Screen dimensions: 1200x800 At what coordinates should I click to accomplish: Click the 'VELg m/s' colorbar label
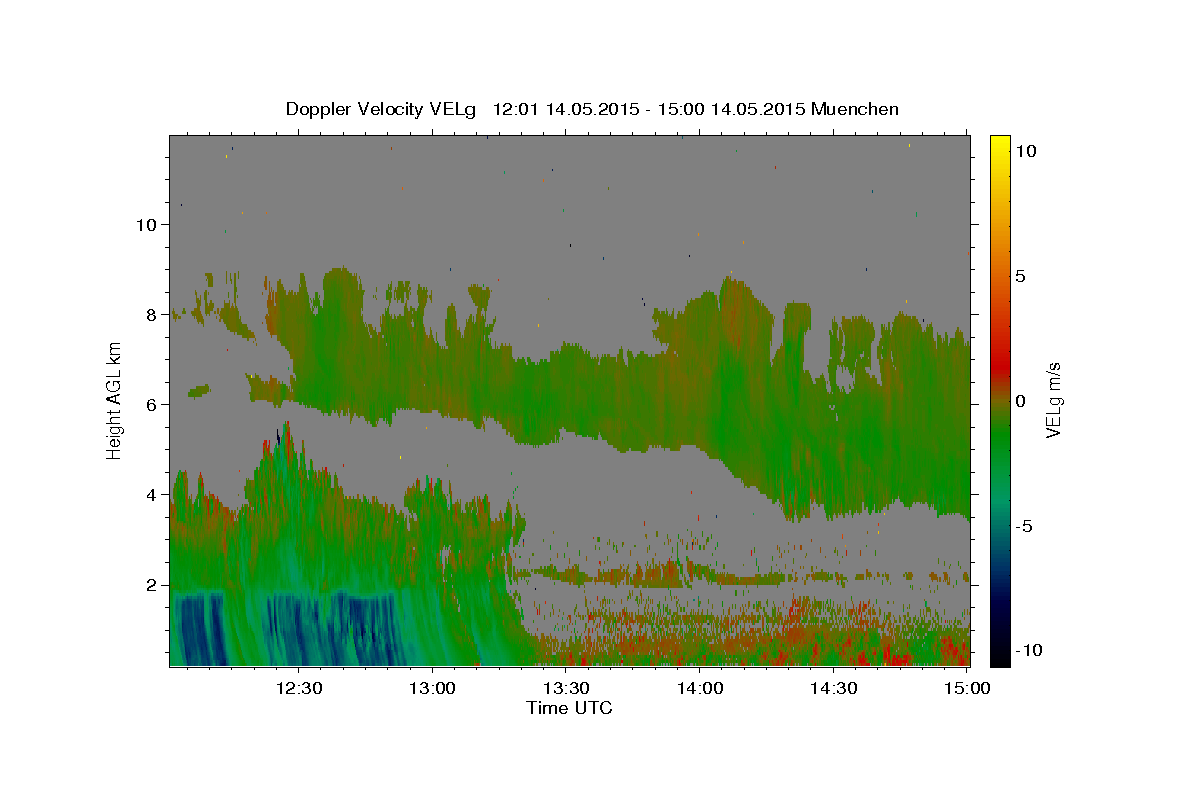tap(1053, 400)
